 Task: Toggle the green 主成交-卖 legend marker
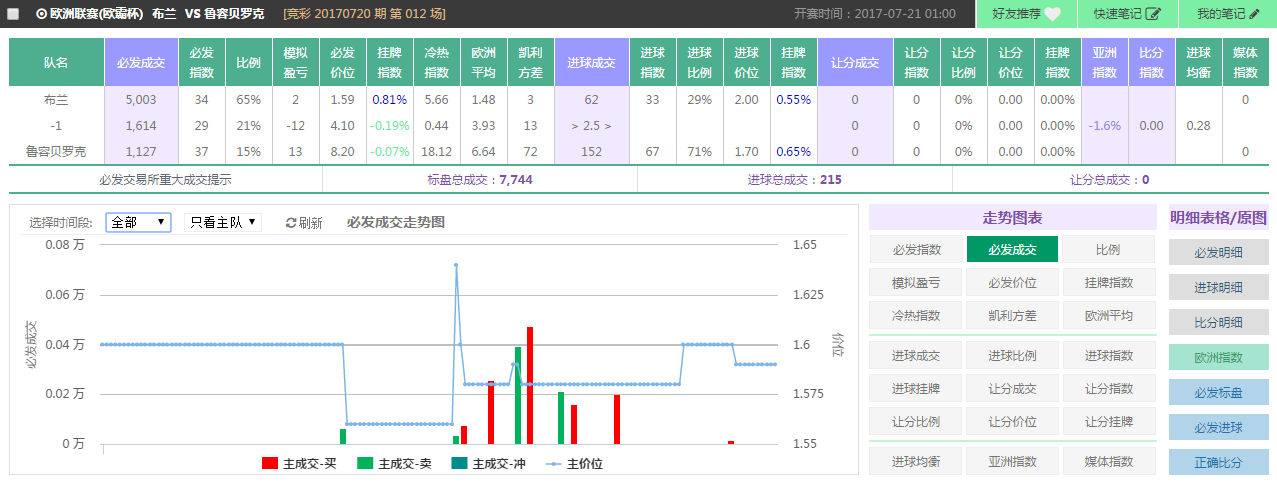[x=365, y=463]
